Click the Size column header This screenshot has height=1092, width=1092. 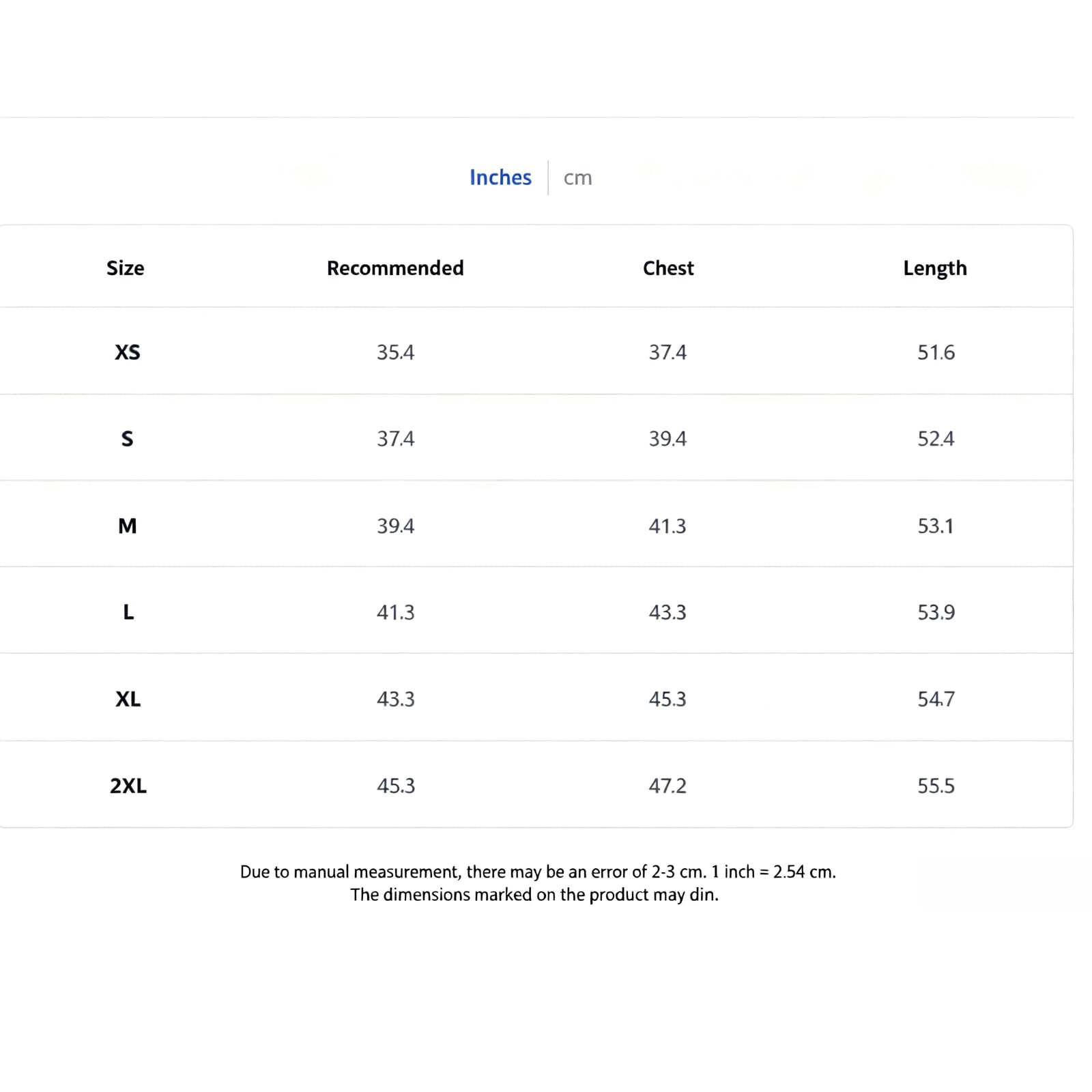(126, 268)
